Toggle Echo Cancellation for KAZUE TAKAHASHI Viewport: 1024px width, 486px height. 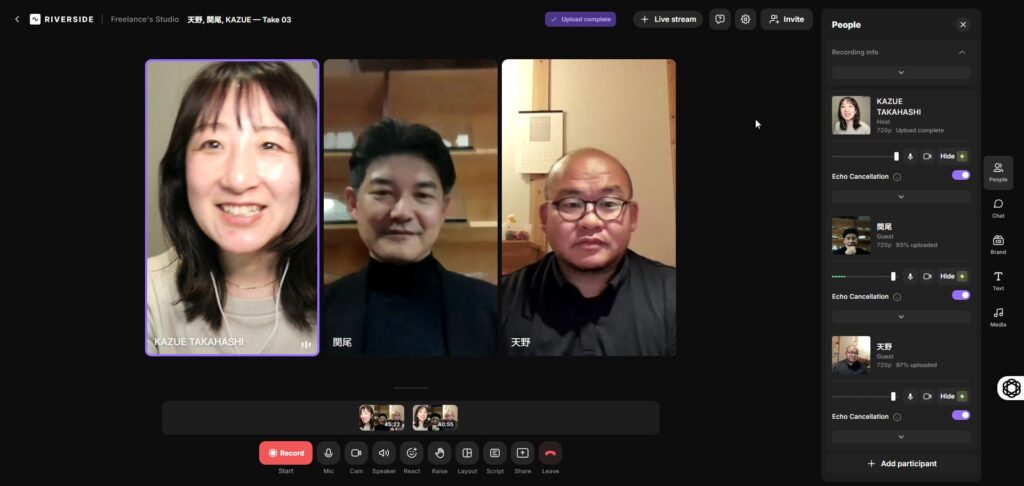coord(960,175)
